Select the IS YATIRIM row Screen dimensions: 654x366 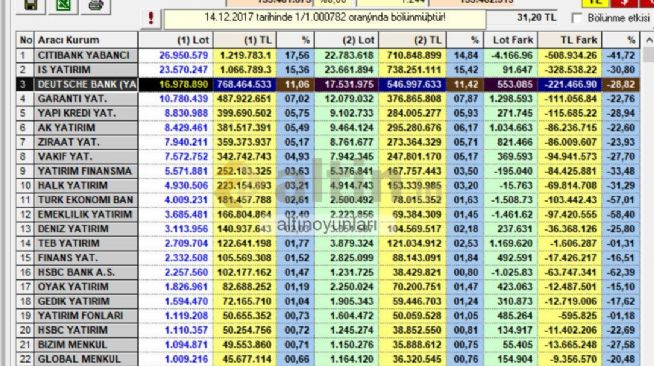pyautogui.click(x=327, y=70)
